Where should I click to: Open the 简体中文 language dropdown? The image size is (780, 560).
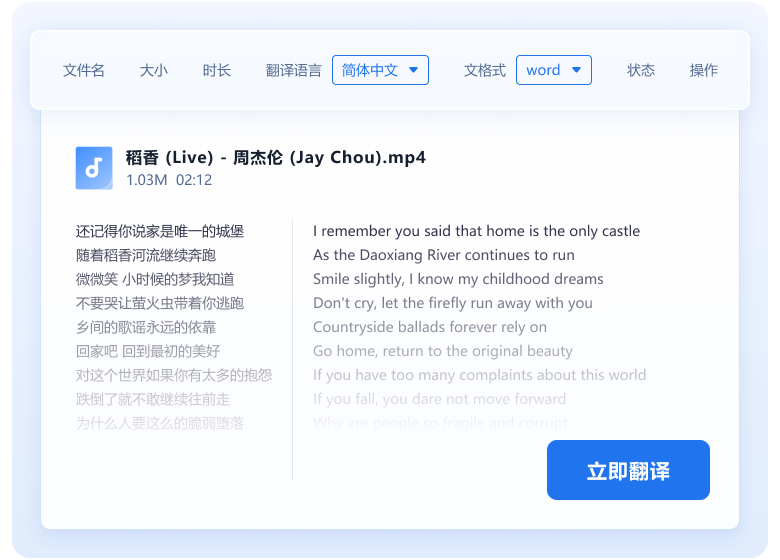pyautogui.click(x=381, y=70)
